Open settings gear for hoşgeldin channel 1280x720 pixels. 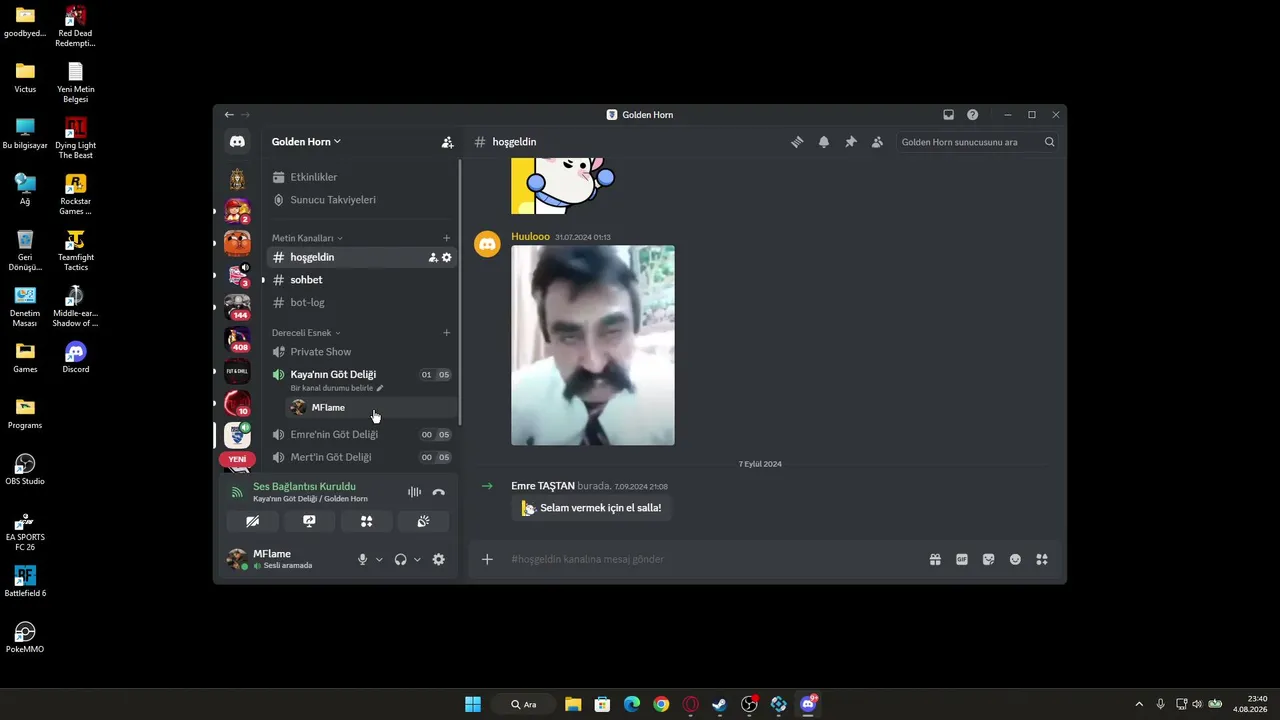pyautogui.click(x=447, y=257)
